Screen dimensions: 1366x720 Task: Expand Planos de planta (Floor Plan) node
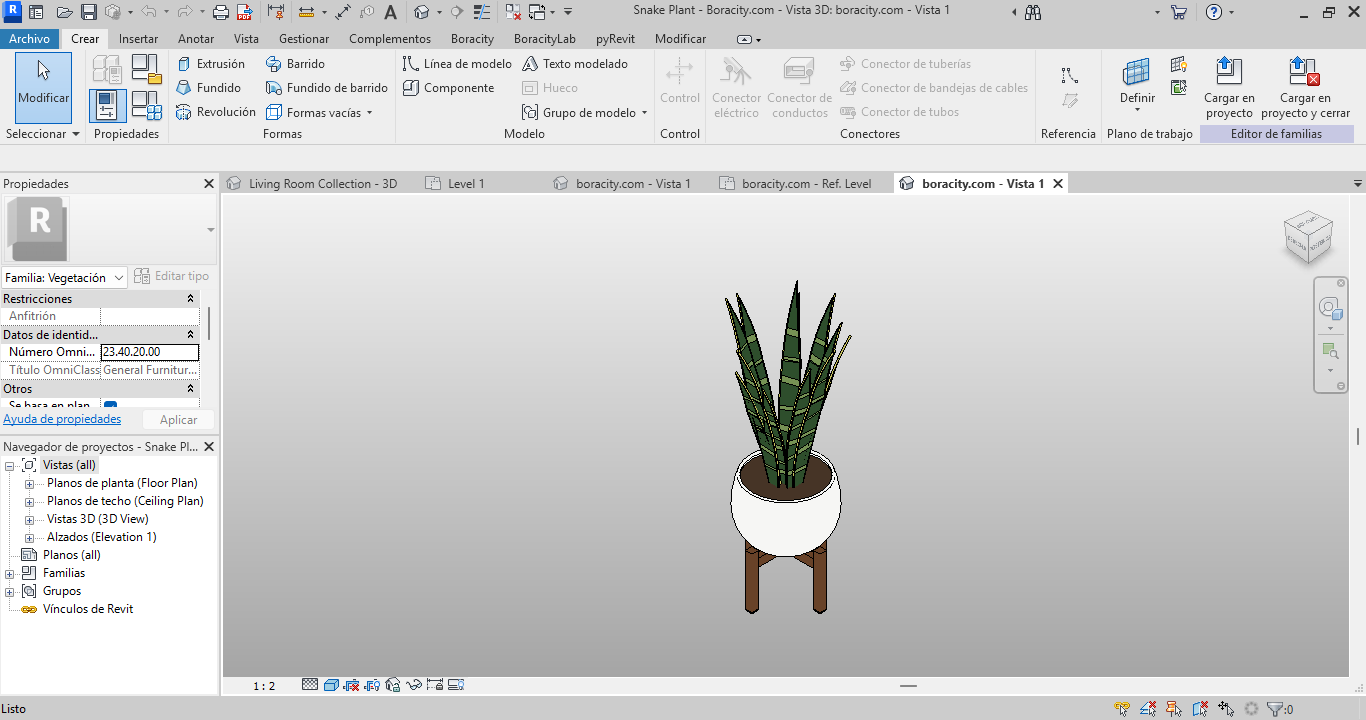click(x=30, y=484)
